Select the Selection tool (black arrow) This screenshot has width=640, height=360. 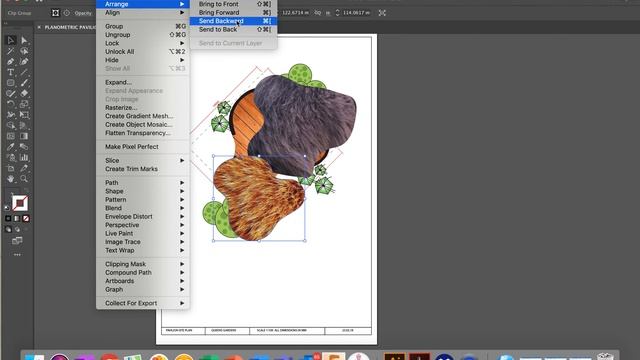pyautogui.click(x=11, y=40)
